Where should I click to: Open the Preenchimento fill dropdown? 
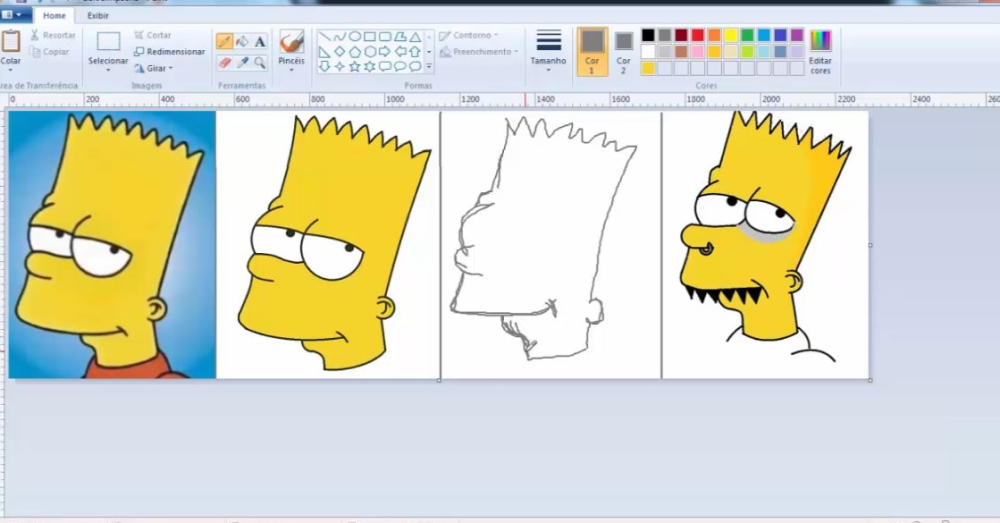[479, 52]
